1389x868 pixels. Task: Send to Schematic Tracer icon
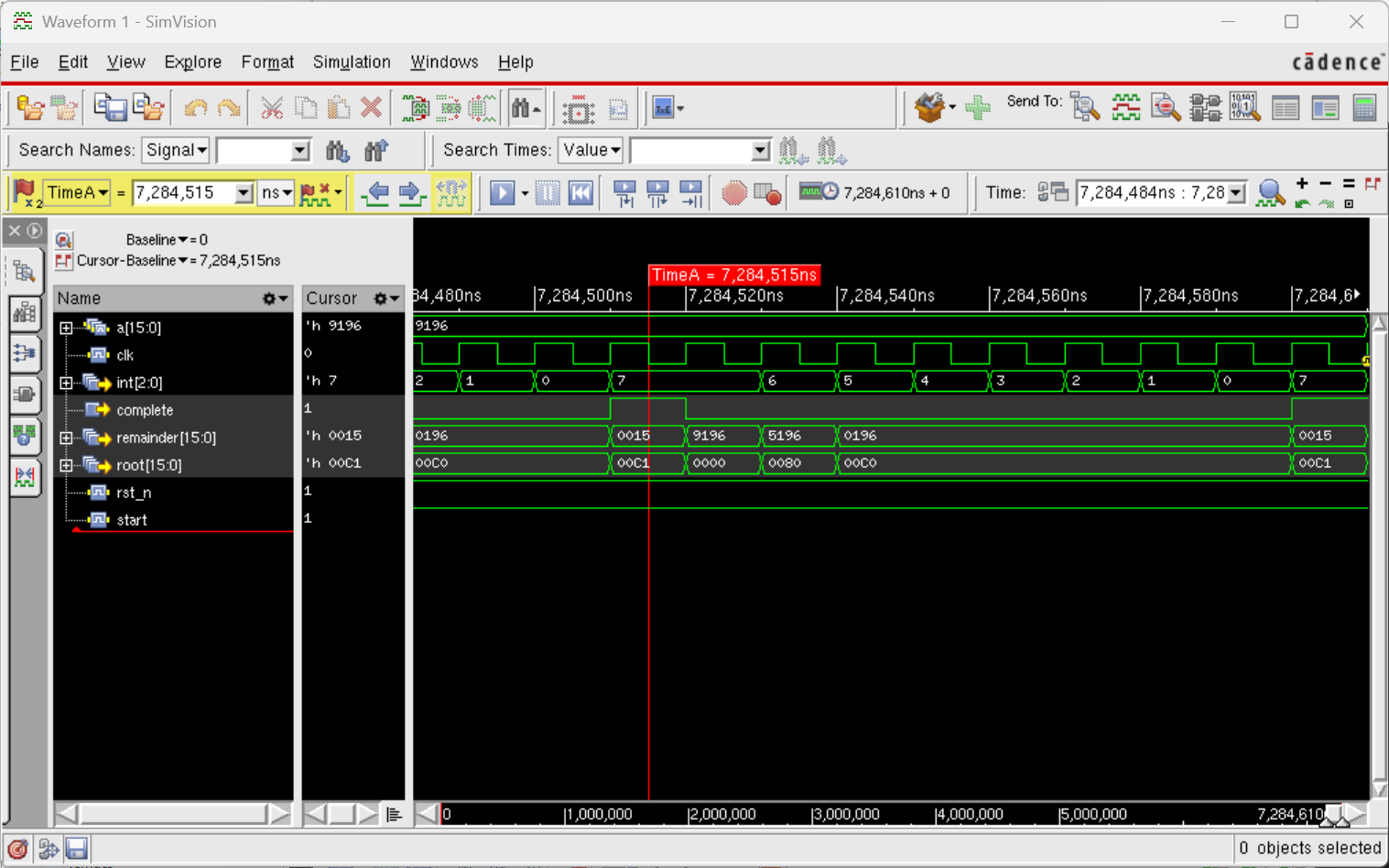tap(1205, 108)
